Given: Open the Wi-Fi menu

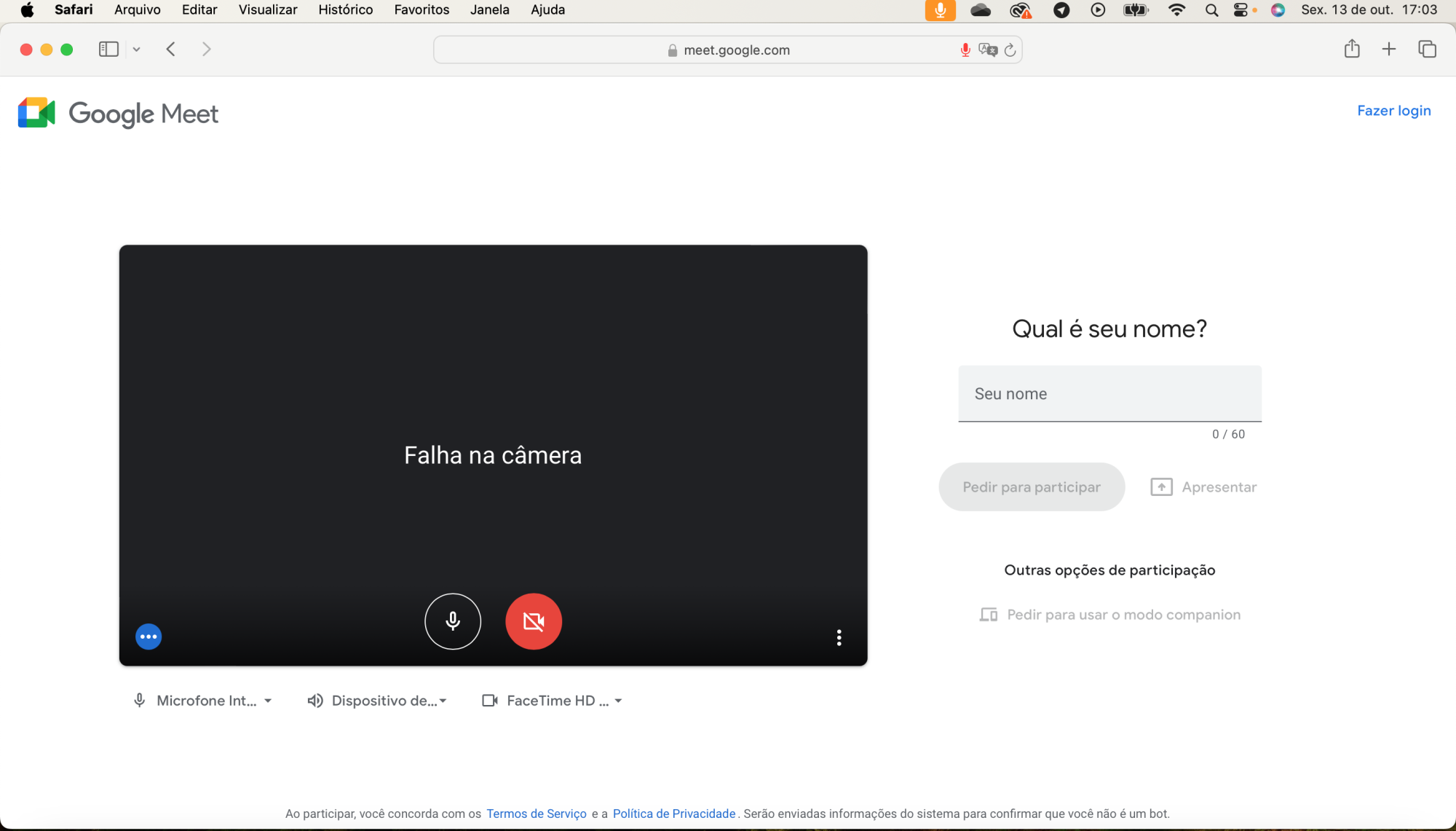Looking at the screenshot, I should 1176,10.
